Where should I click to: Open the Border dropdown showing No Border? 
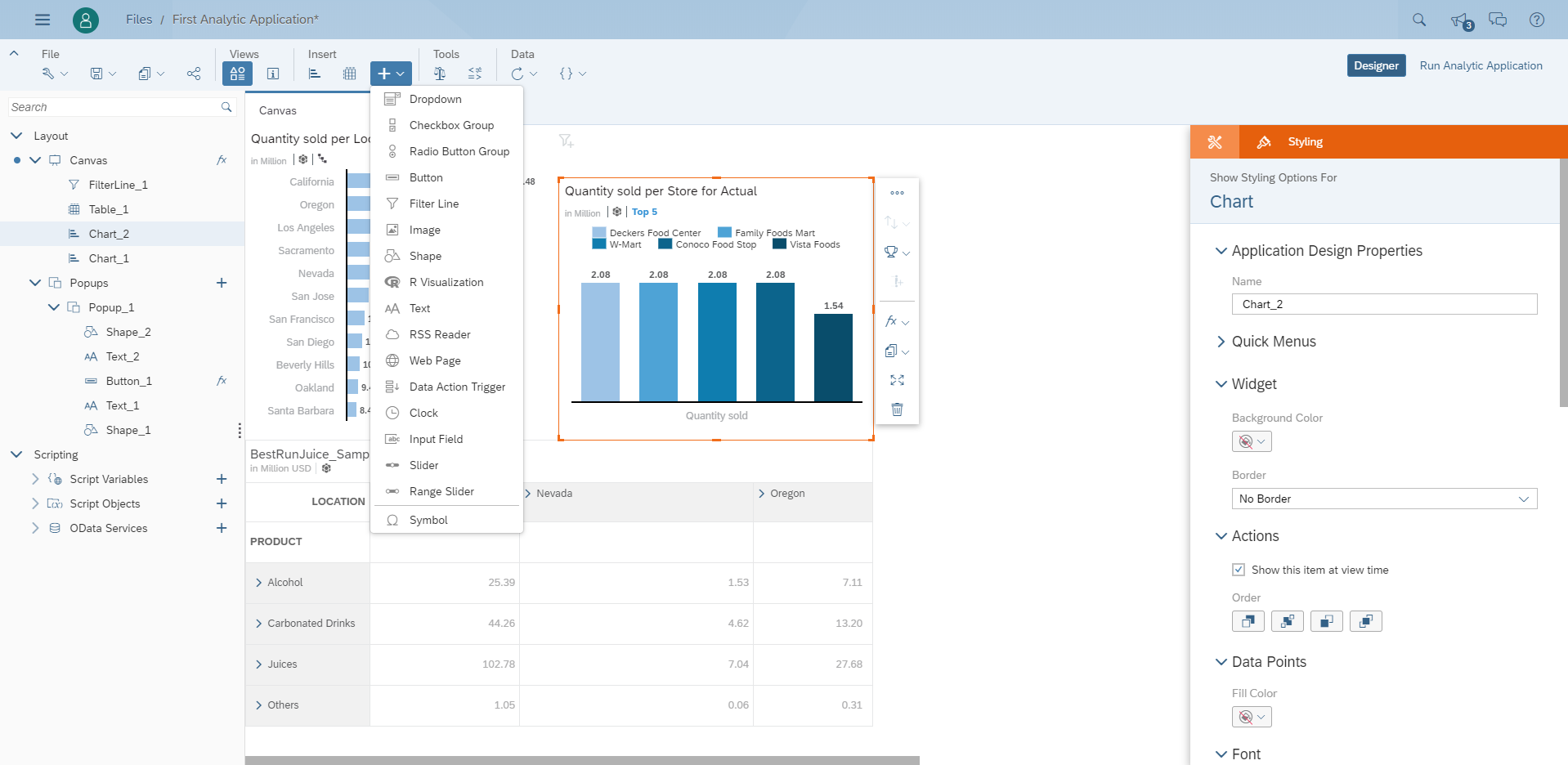[x=1383, y=499]
